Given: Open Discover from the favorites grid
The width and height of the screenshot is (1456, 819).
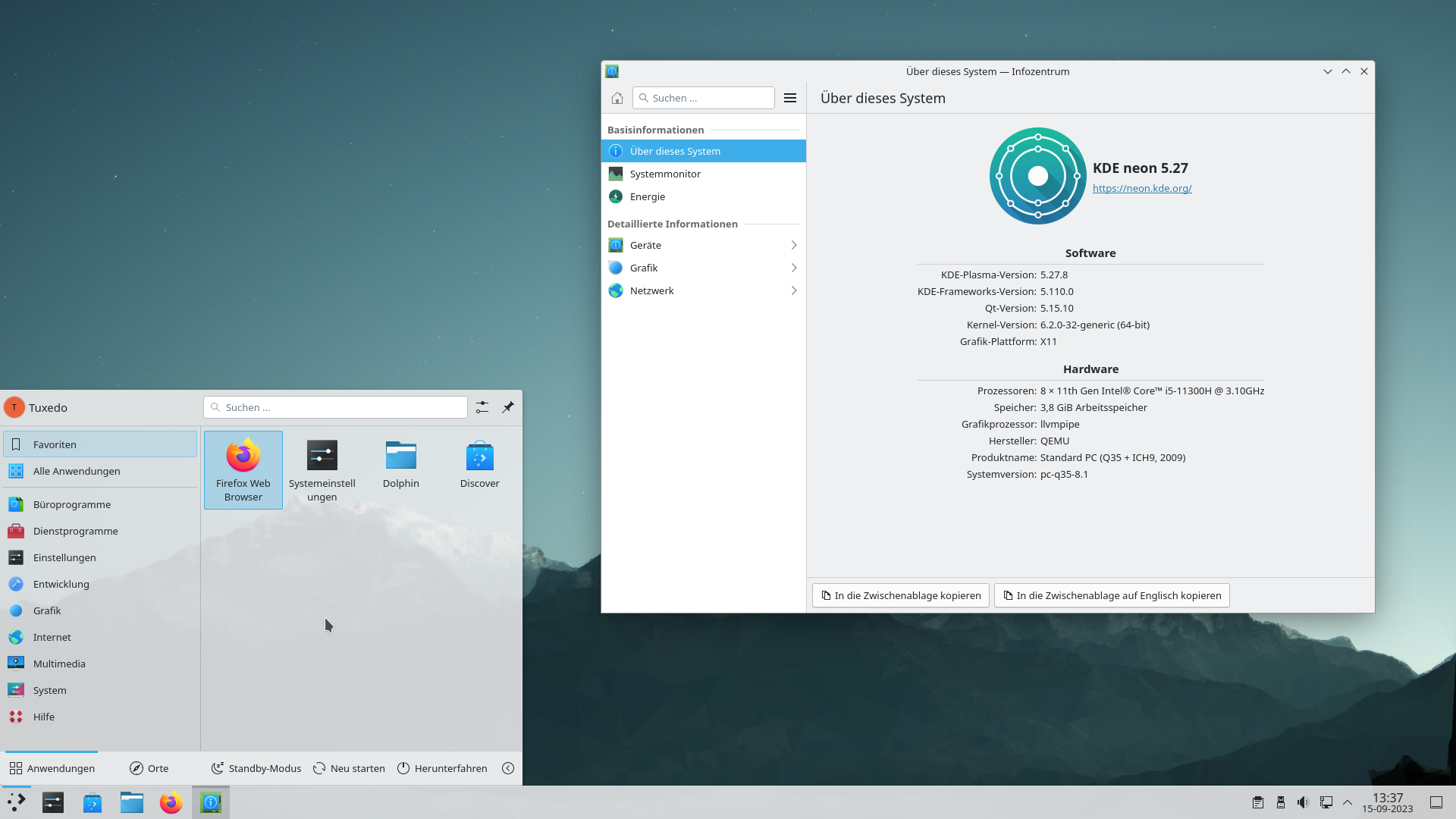Looking at the screenshot, I should (479, 465).
